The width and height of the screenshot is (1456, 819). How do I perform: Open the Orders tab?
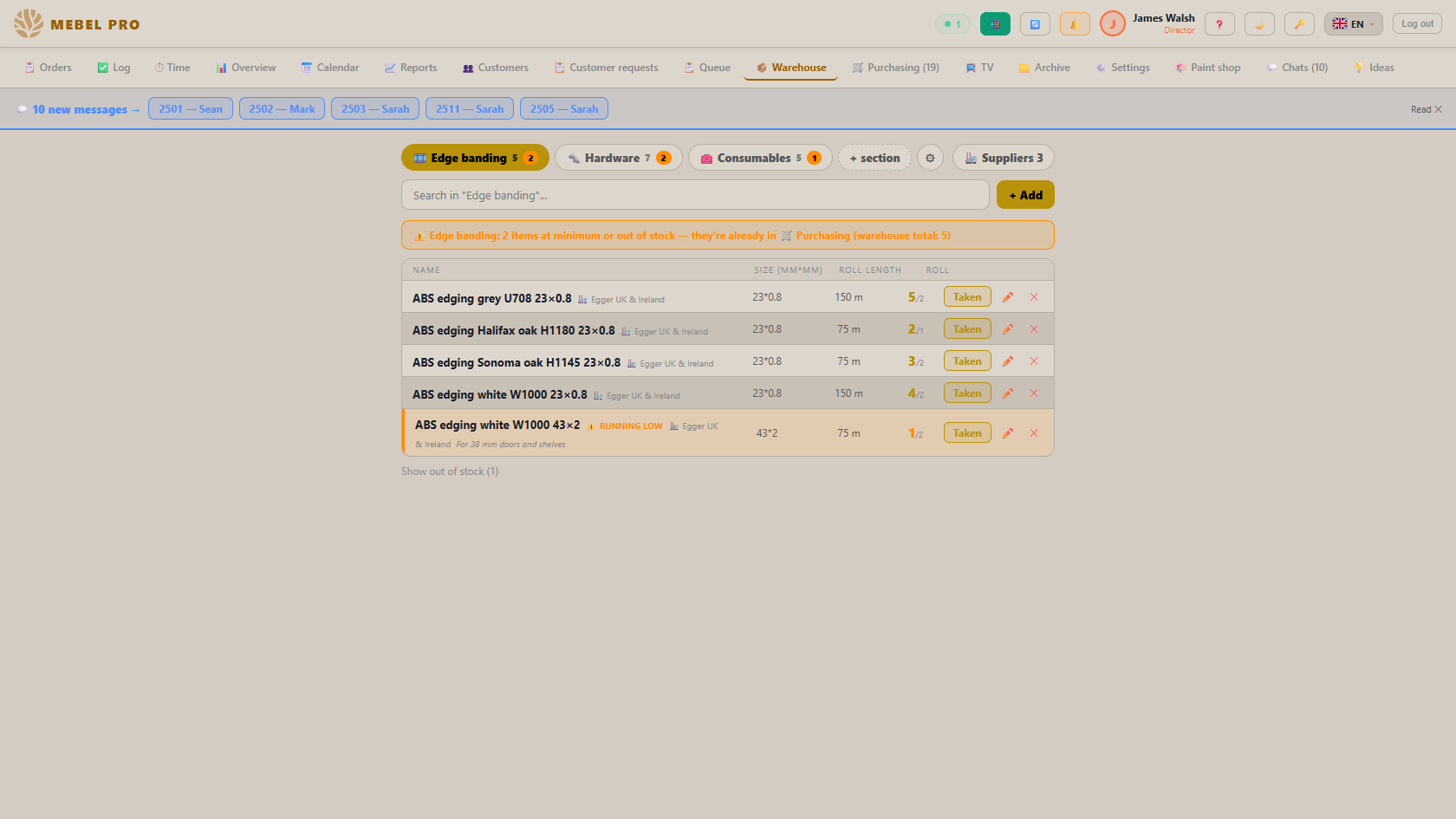pyautogui.click(x=49, y=68)
